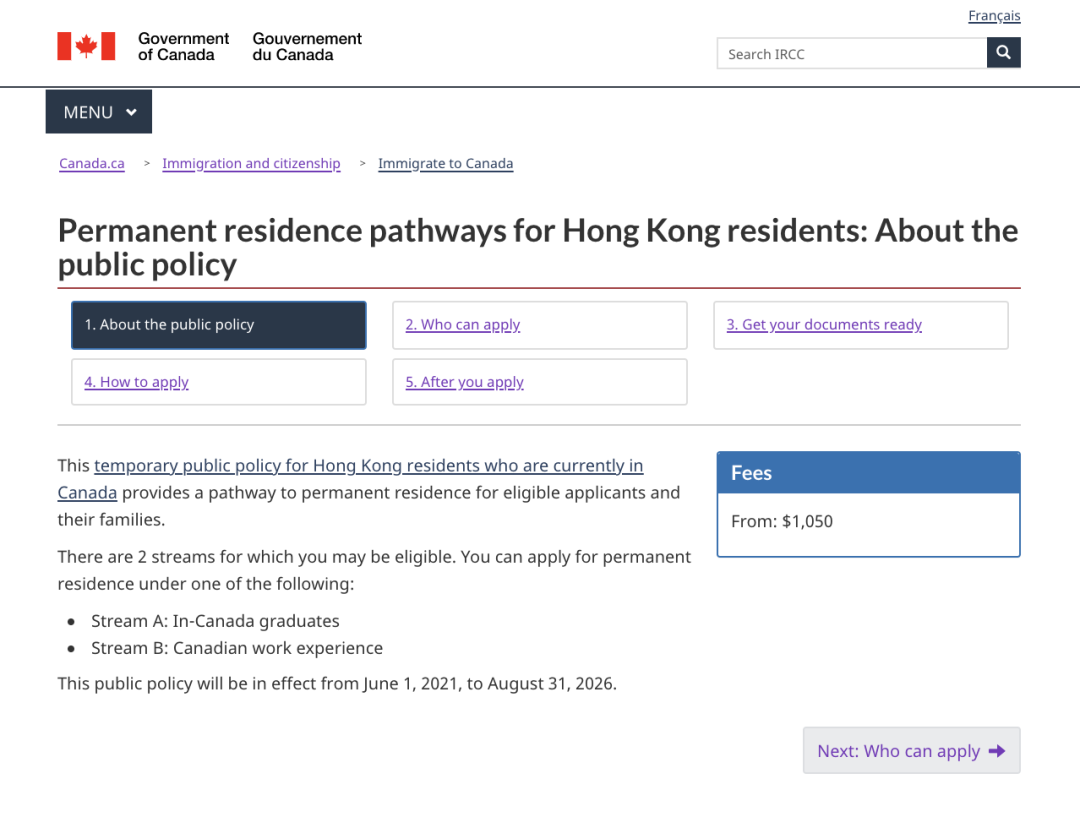Expand the MENU dropdown

click(98, 112)
